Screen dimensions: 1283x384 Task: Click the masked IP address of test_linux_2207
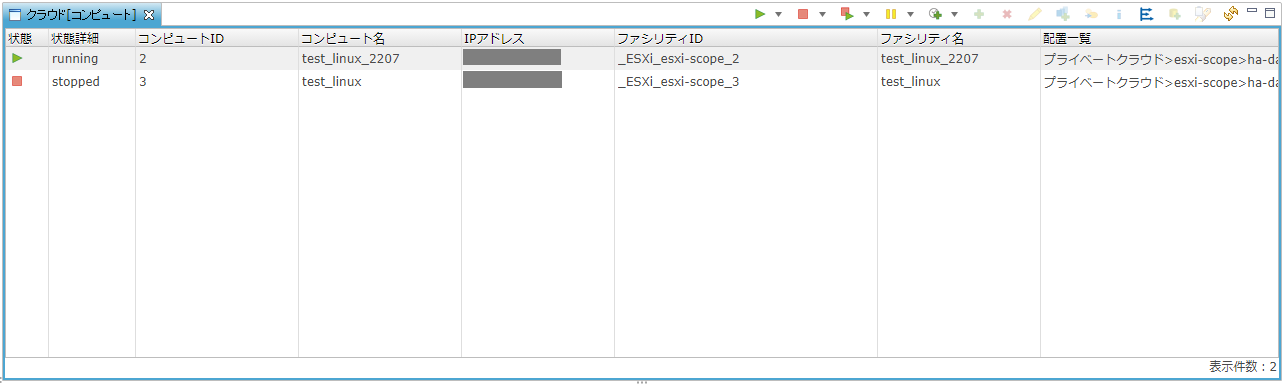pyautogui.click(x=512, y=57)
